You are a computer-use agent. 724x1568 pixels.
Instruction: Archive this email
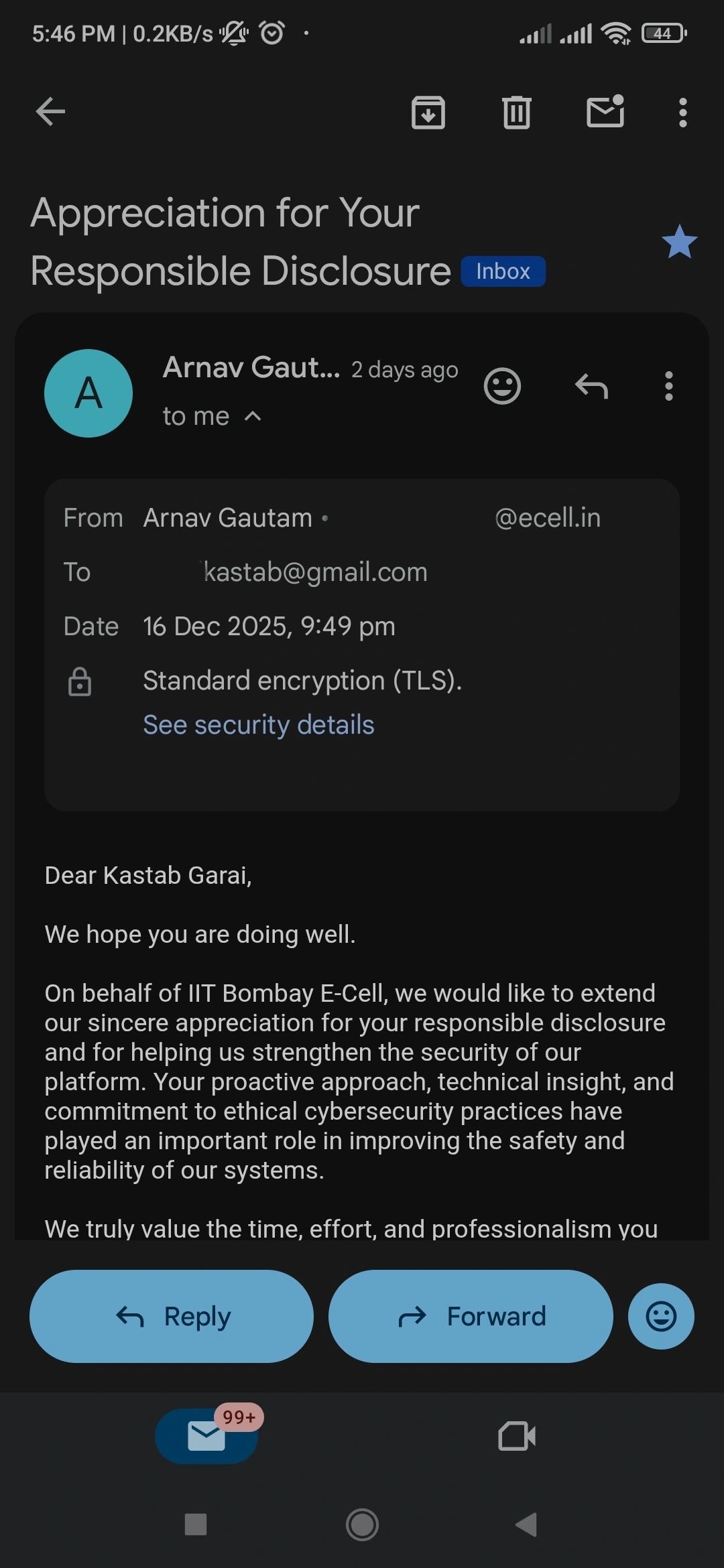pyautogui.click(x=428, y=112)
